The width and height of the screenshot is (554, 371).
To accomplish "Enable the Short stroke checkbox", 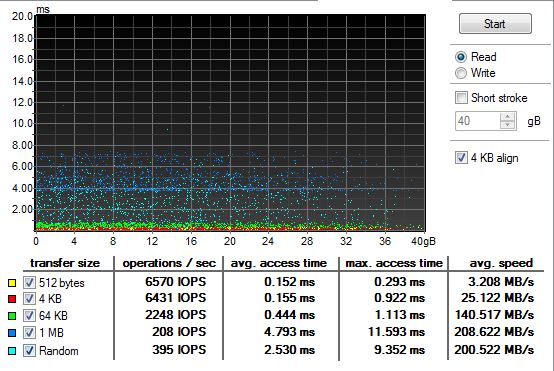I will tap(461, 98).
